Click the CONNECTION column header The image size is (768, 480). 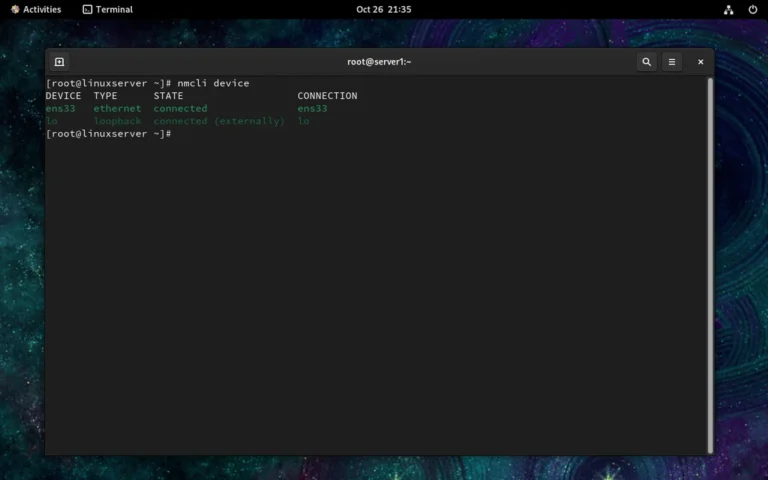pos(327,96)
